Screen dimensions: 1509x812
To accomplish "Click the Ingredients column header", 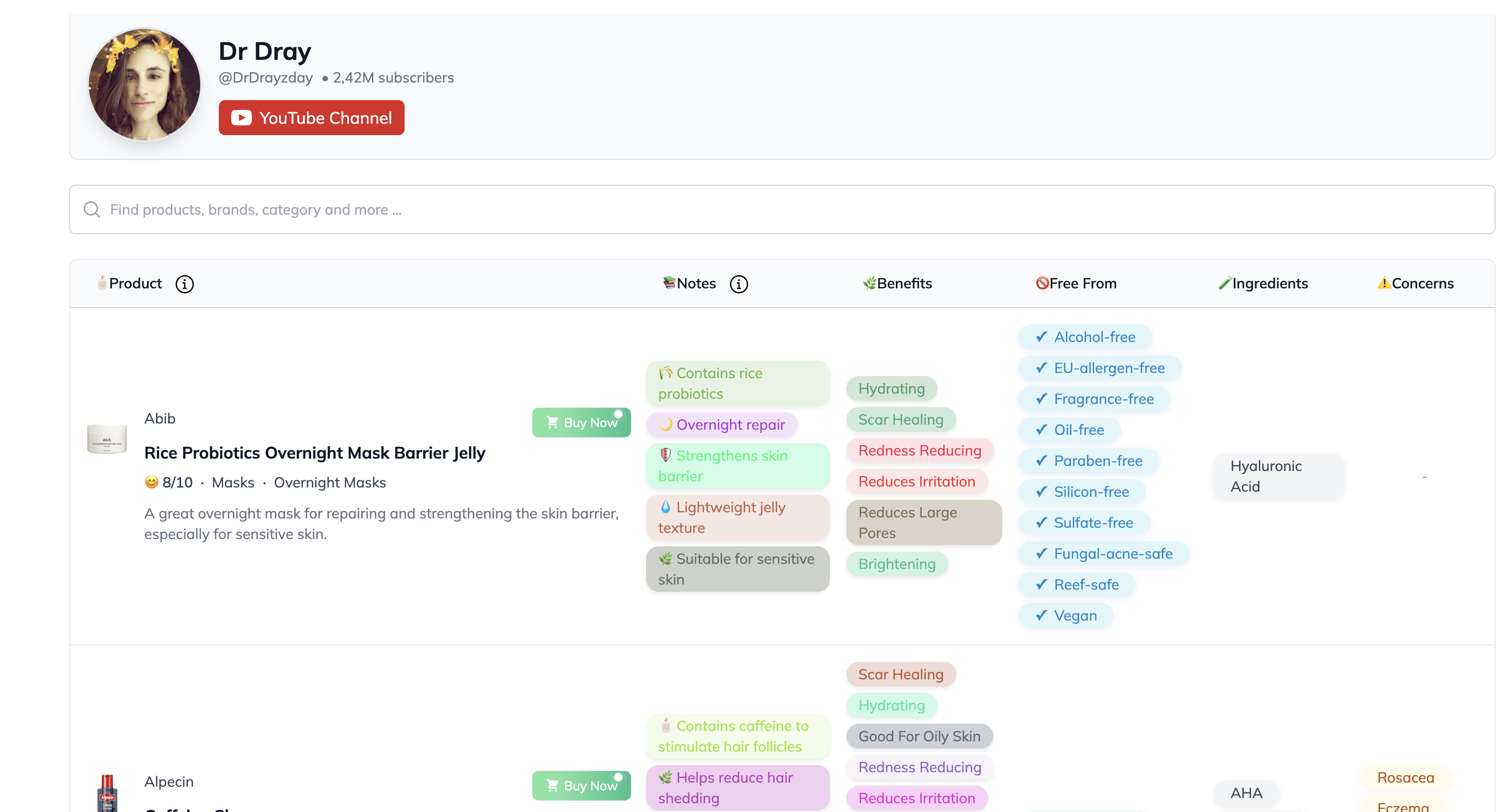I will pos(1263,283).
